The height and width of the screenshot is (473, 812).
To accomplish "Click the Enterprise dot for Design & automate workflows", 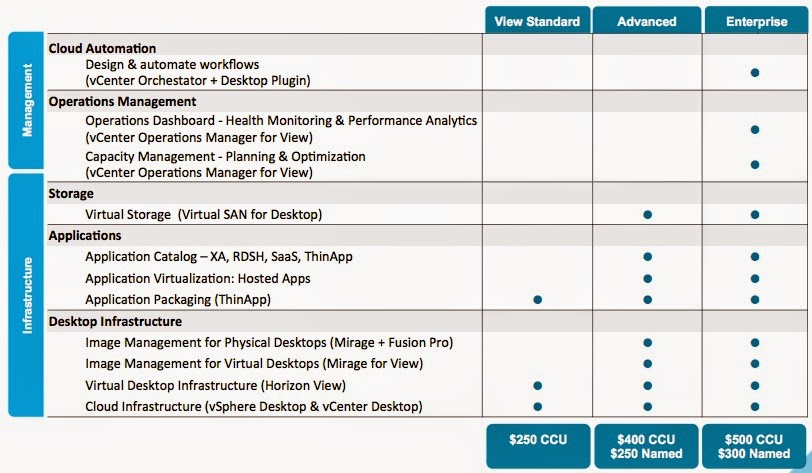I will tap(756, 72).
